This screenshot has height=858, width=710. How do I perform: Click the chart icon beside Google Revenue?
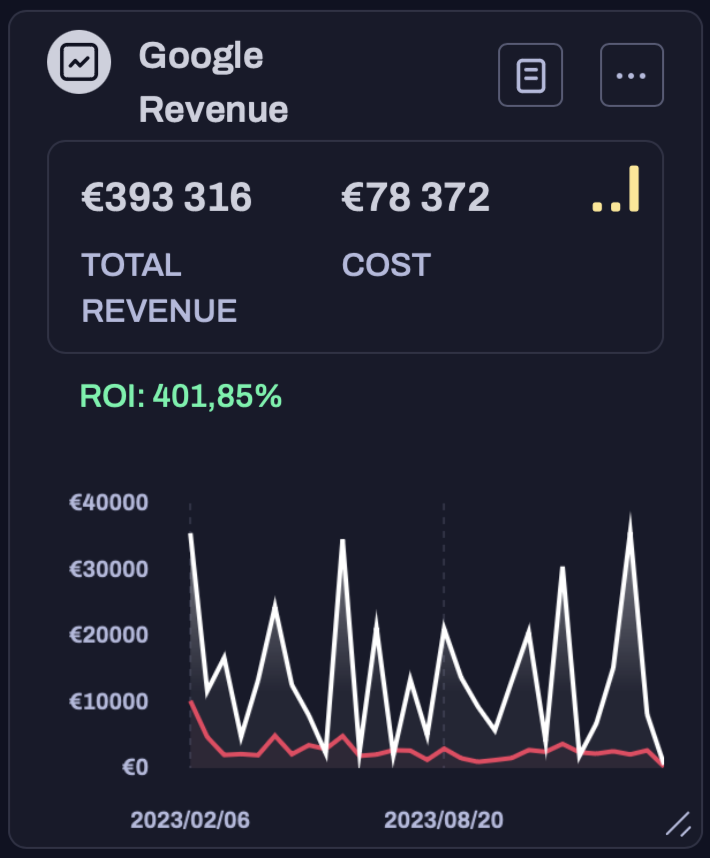tap(77, 63)
